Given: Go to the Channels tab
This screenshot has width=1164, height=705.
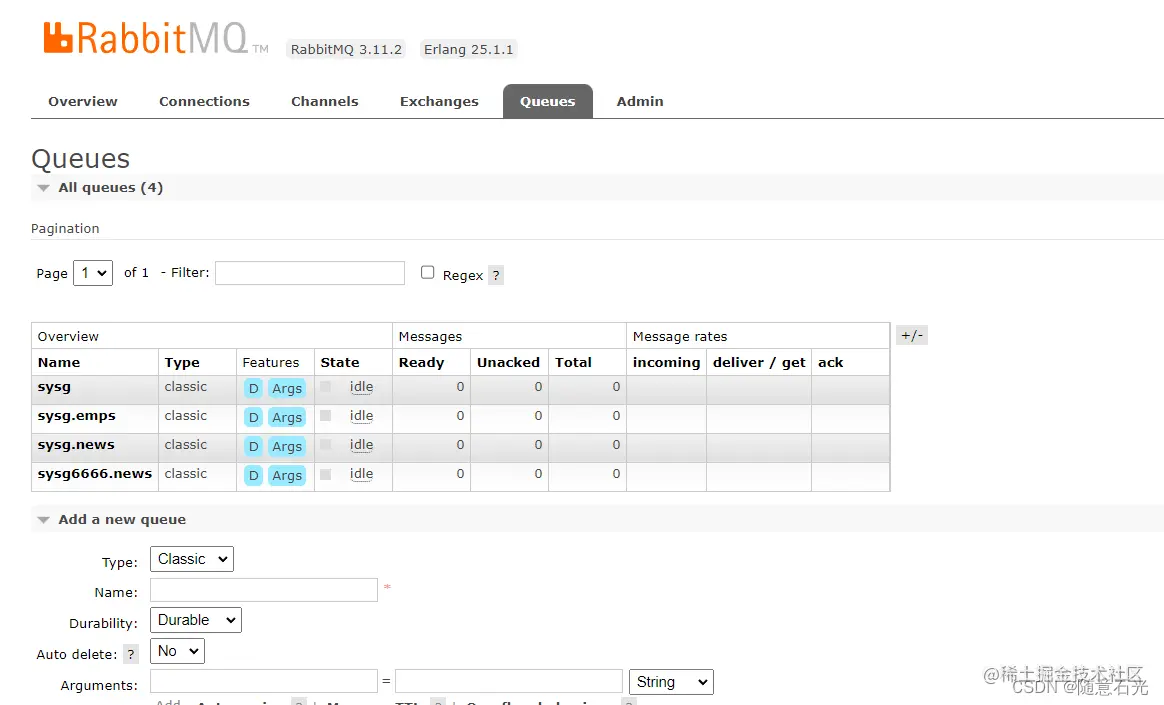Looking at the screenshot, I should [324, 102].
